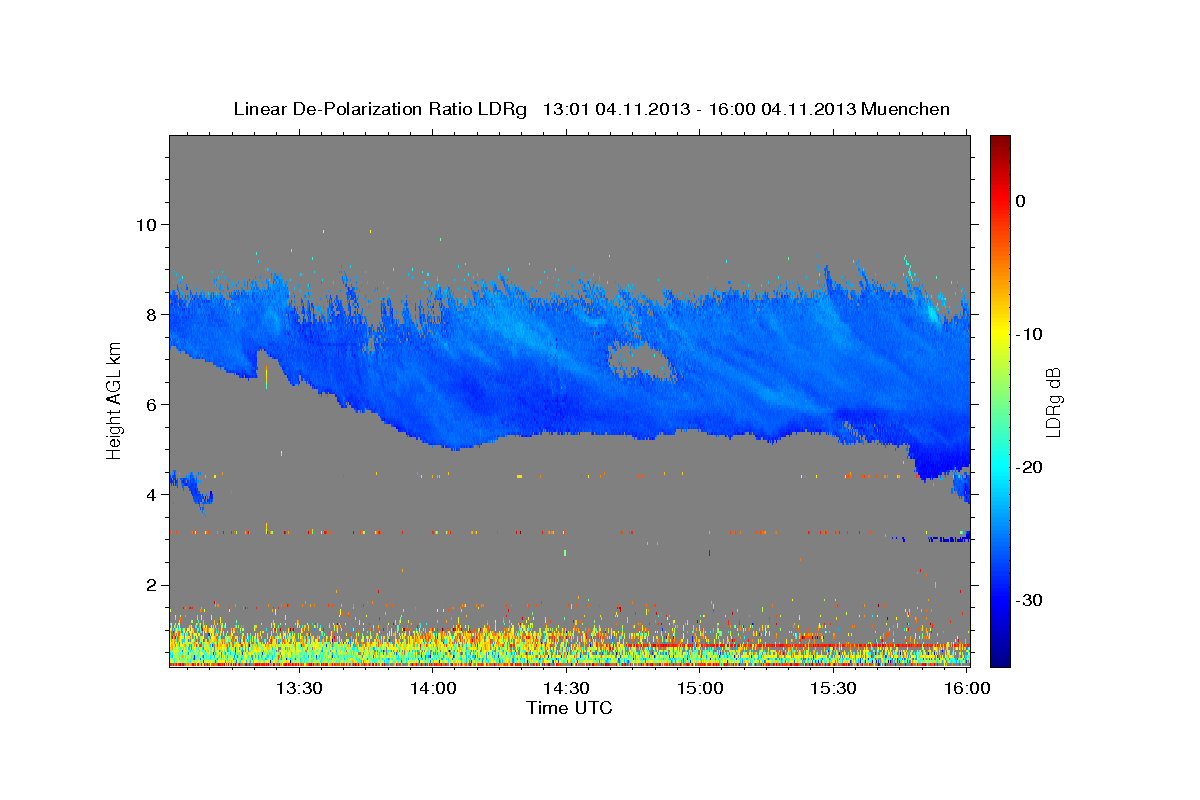
Task: Click the colorbar value -10
Action: (x=1029, y=334)
